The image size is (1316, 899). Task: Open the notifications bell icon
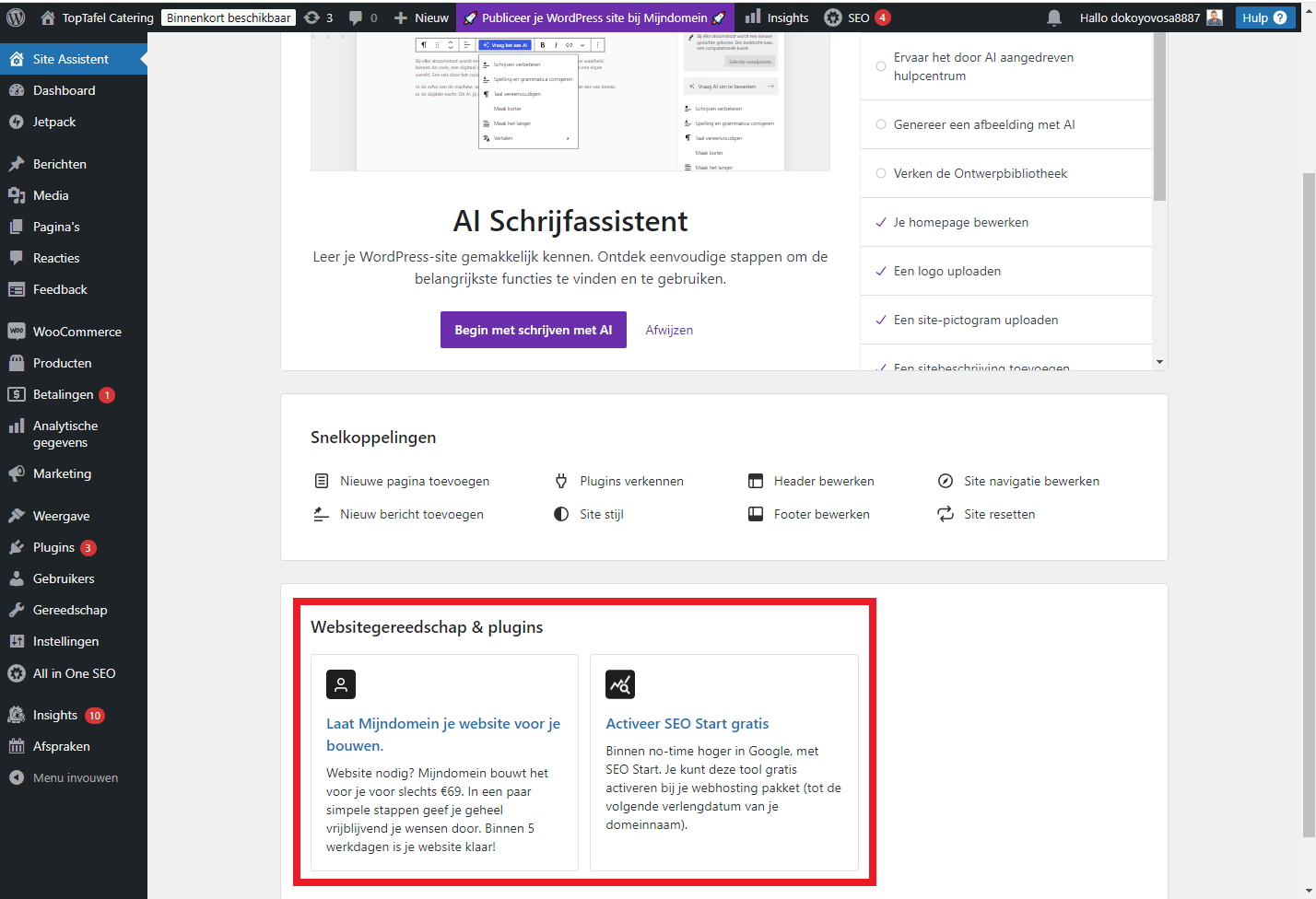point(1054,18)
